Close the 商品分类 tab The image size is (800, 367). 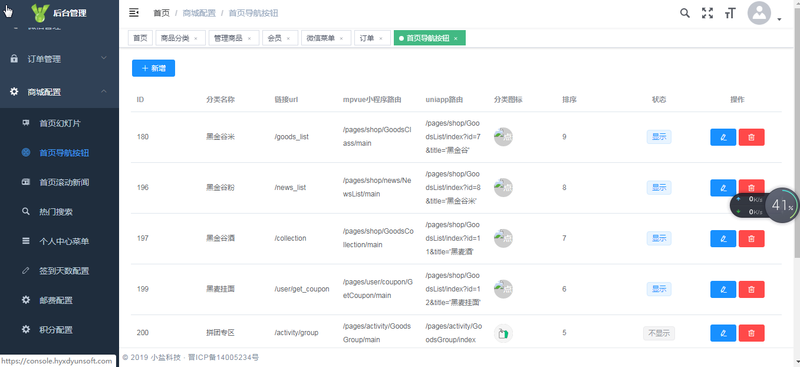pos(196,38)
